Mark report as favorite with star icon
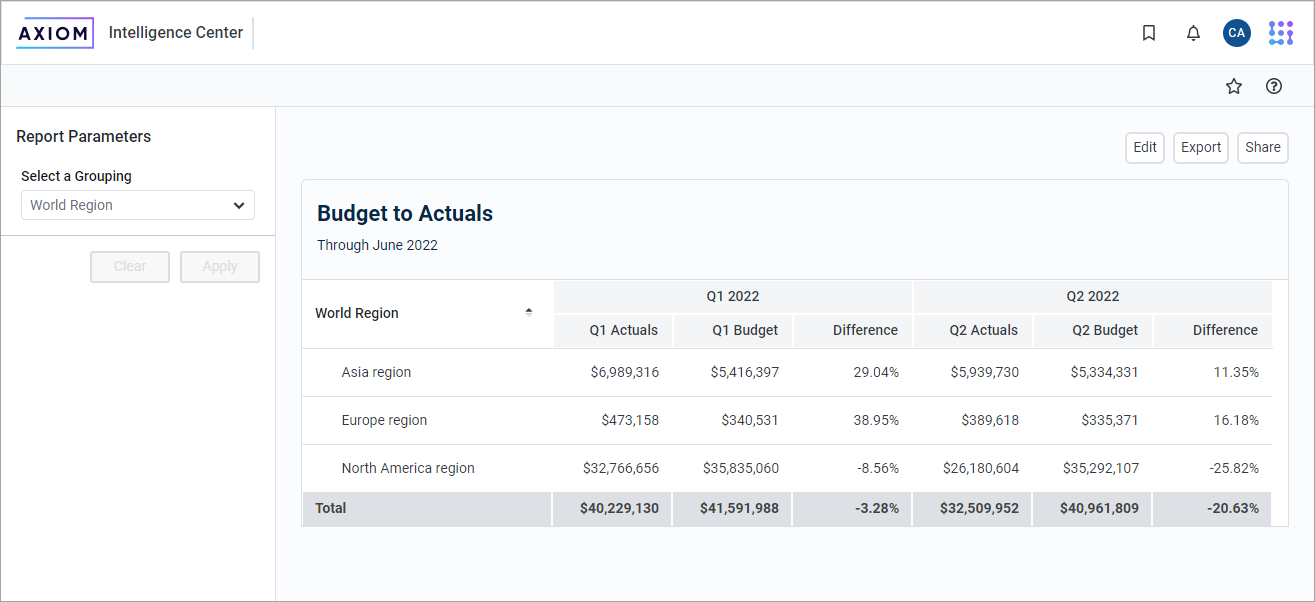1315x602 pixels. click(x=1234, y=86)
